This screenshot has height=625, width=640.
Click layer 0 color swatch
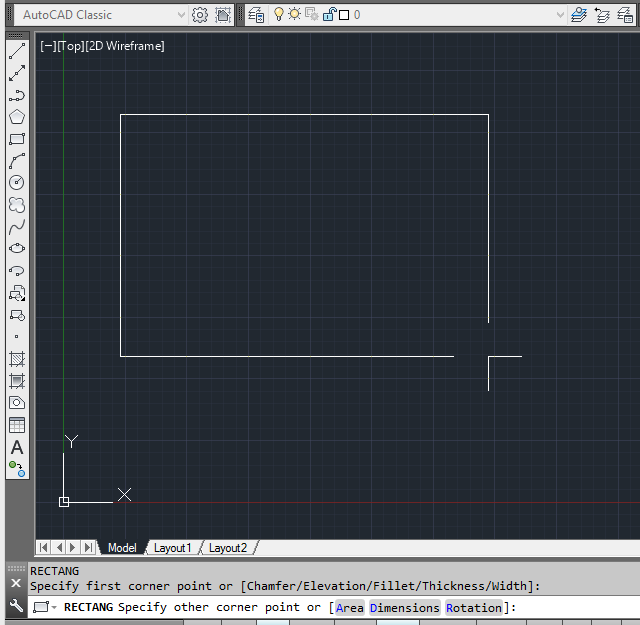[344, 15]
